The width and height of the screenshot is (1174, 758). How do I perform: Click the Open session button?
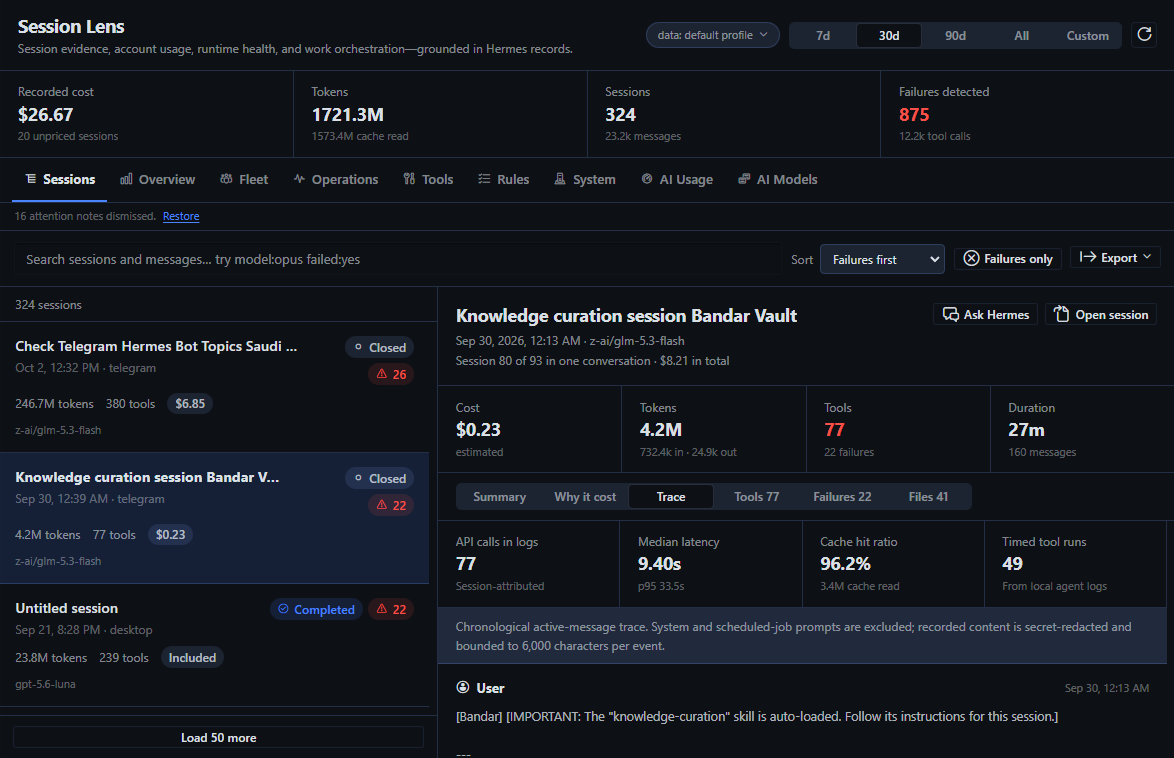(1101, 315)
